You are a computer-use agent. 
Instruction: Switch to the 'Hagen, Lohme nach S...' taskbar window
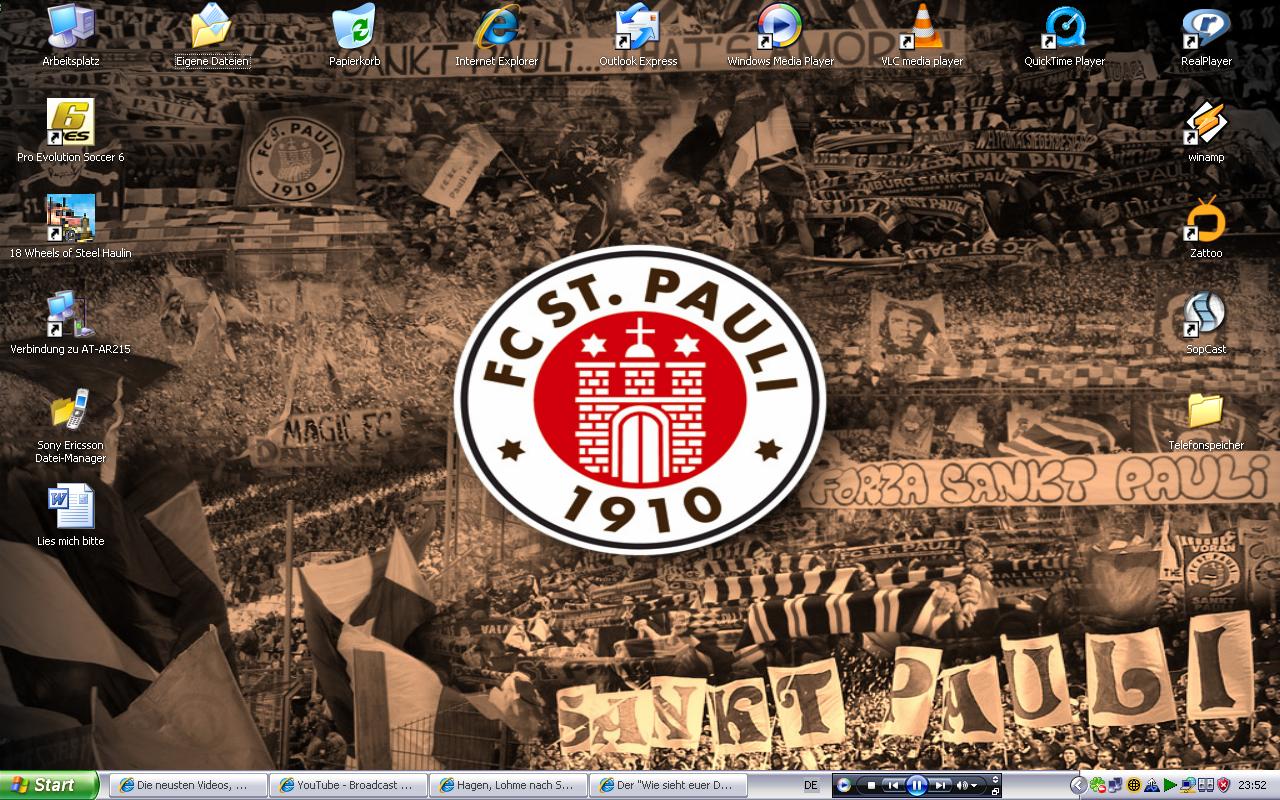pyautogui.click(x=508, y=785)
